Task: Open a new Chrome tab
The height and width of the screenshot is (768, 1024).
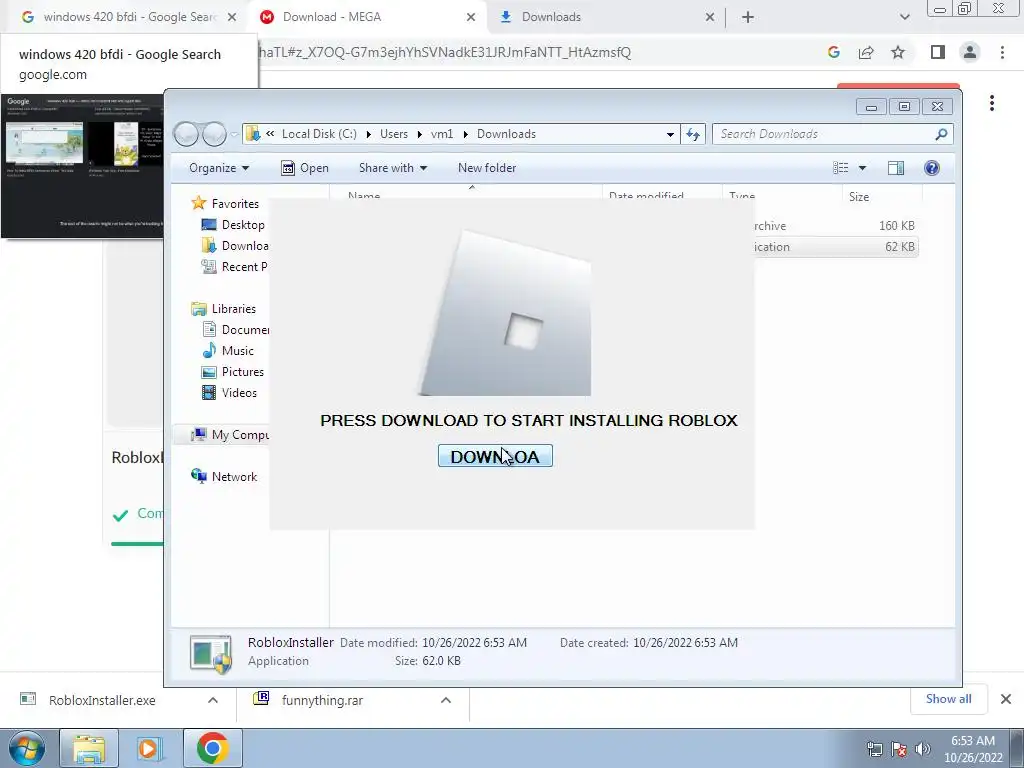Action: click(748, 17)
